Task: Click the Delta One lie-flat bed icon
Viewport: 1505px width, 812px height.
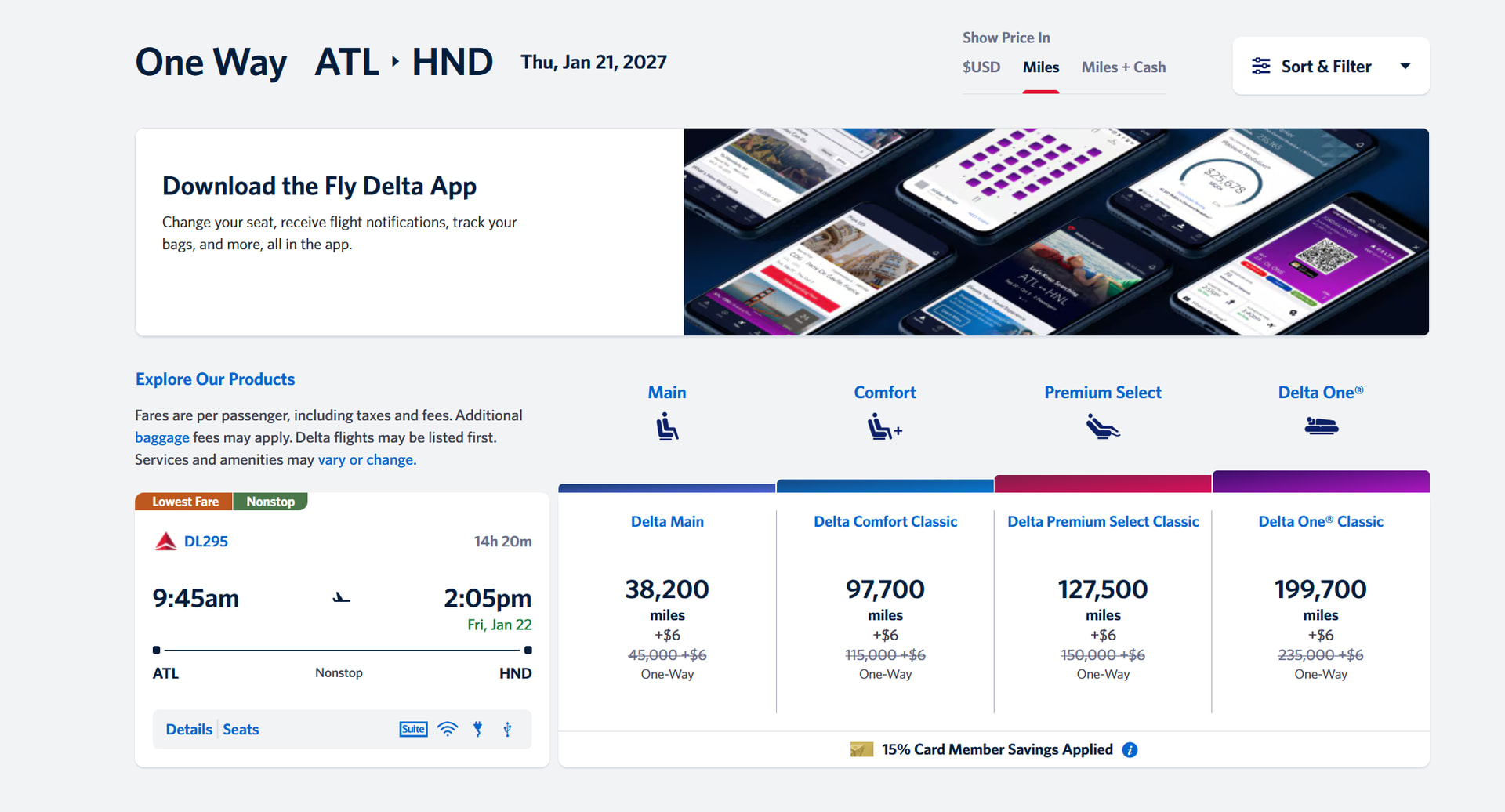Action: (1321, 426)
